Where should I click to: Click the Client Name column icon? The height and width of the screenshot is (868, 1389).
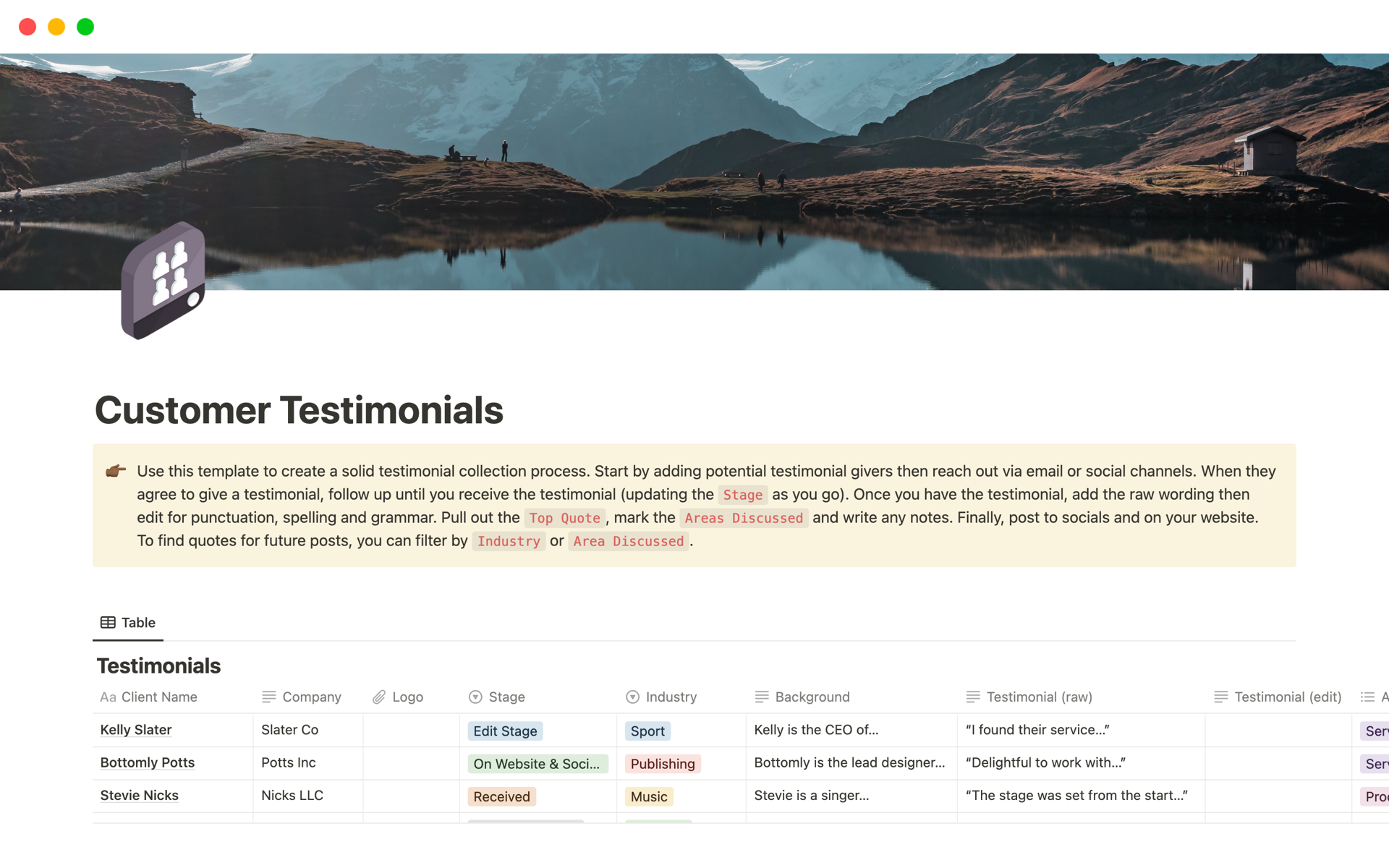[x=108, y=697]
